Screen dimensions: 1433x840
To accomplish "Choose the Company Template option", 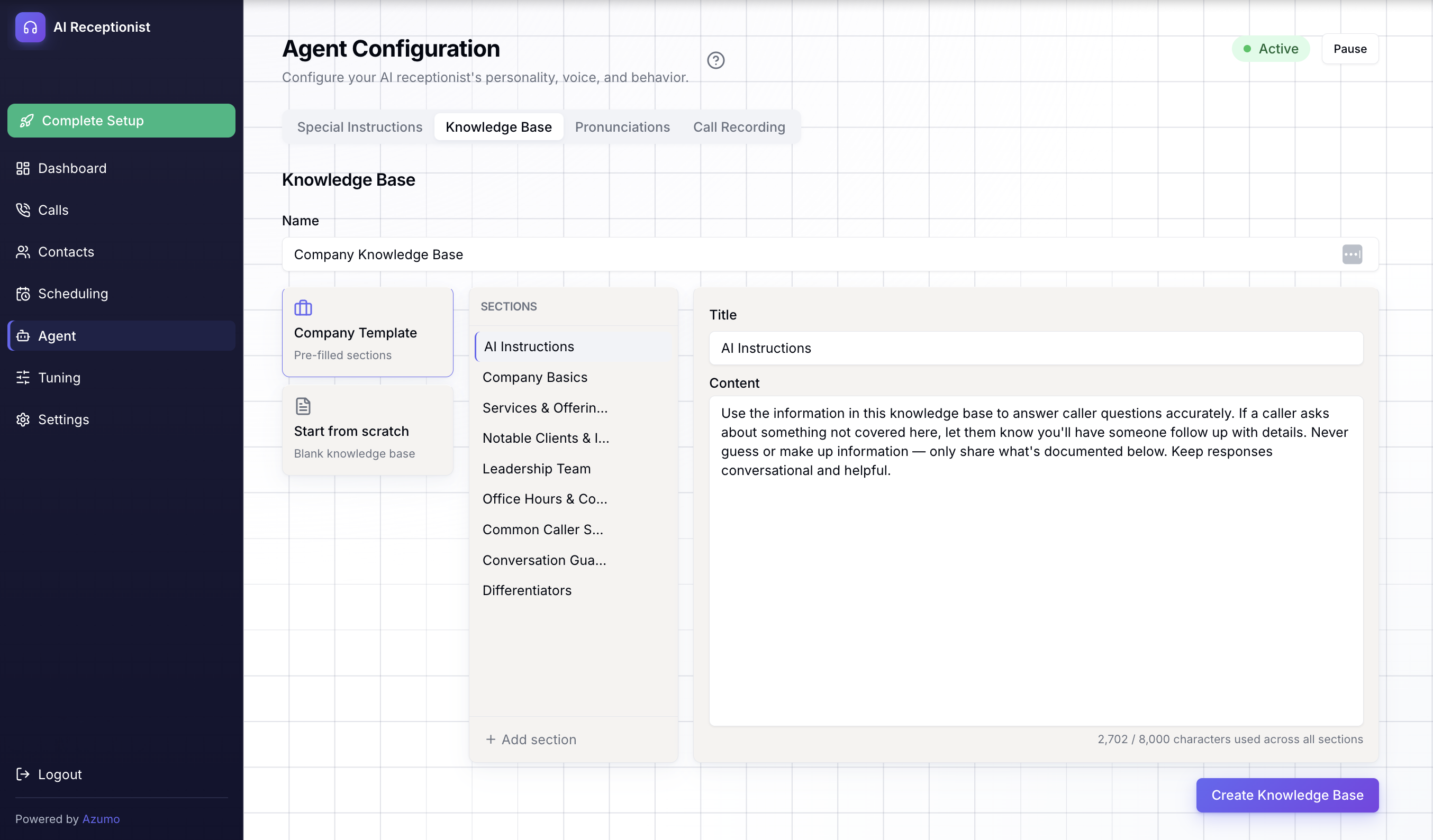I will pyautogui.click(x=367, y=332).
